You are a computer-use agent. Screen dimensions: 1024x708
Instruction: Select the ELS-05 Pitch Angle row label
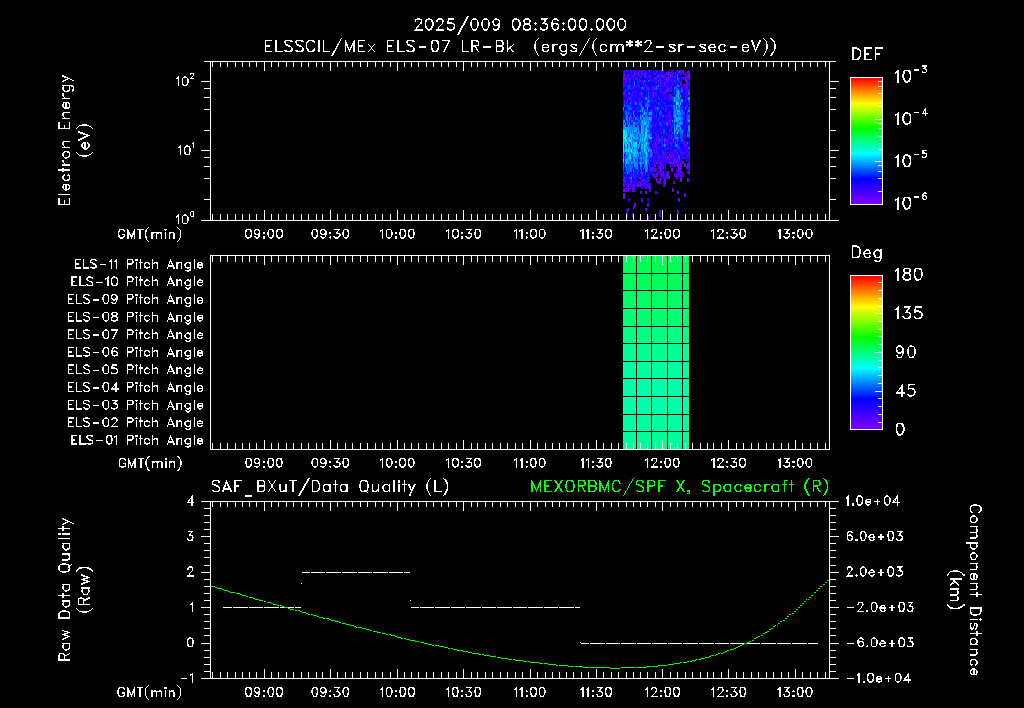pyautogui.click(x=135, y=370)
